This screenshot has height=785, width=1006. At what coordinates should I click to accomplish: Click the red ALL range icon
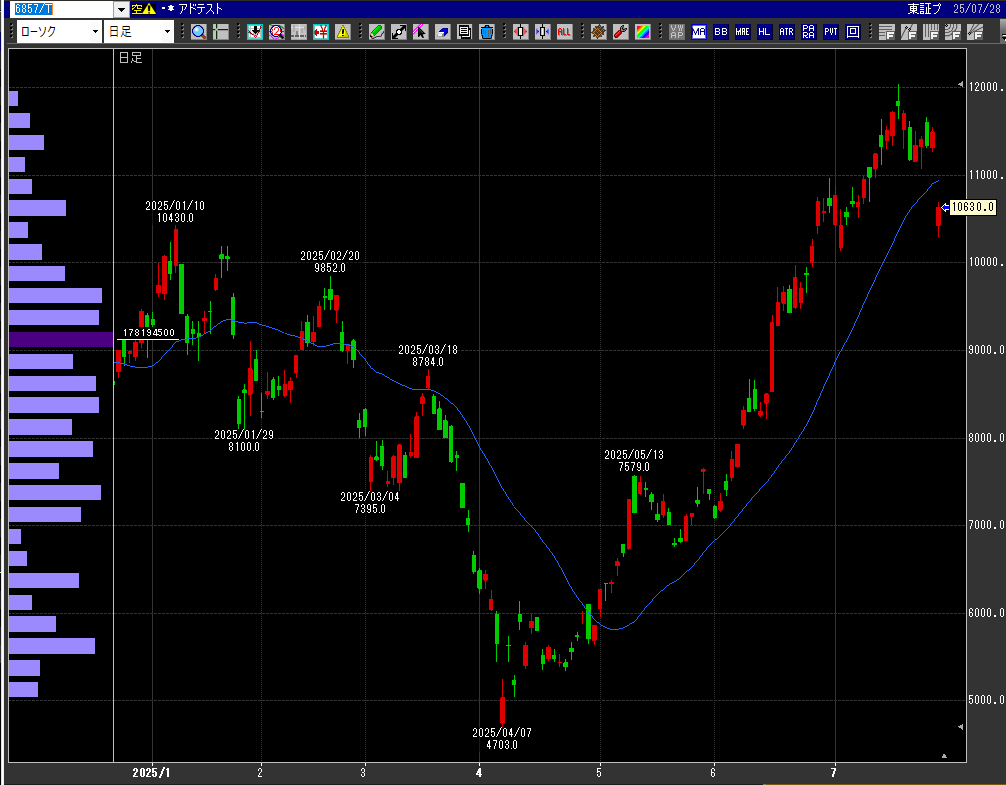pos(564,31)
